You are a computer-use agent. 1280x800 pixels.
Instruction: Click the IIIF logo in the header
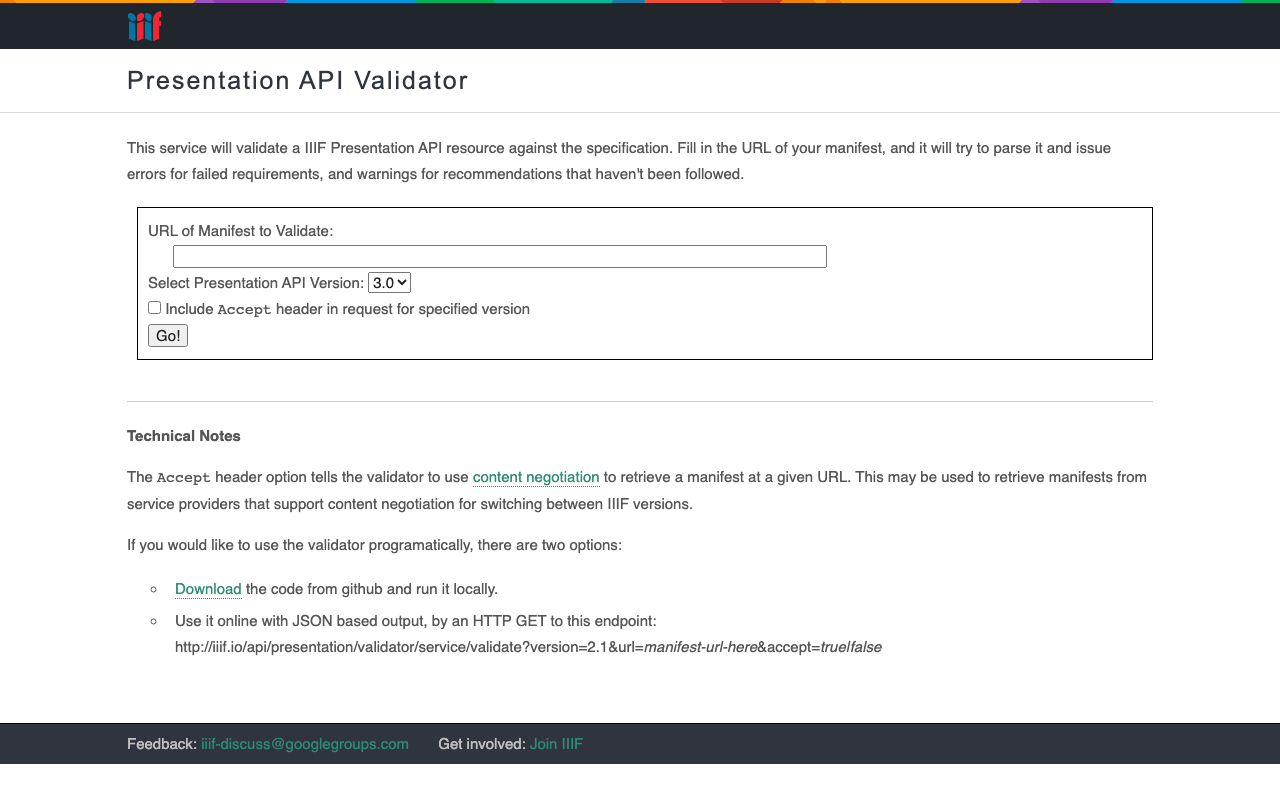point(144,26)
